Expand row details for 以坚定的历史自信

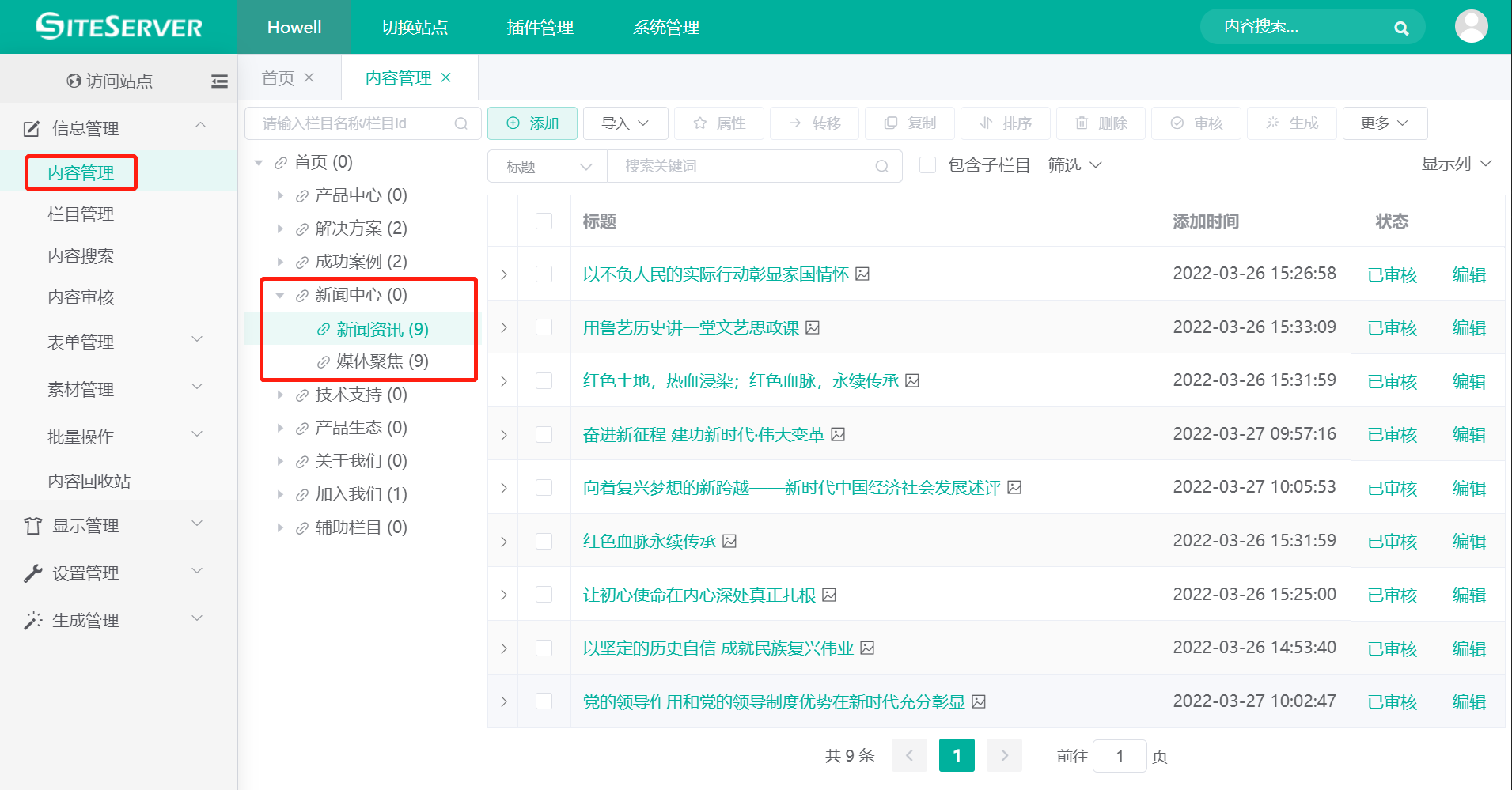[x=504, y=648]
